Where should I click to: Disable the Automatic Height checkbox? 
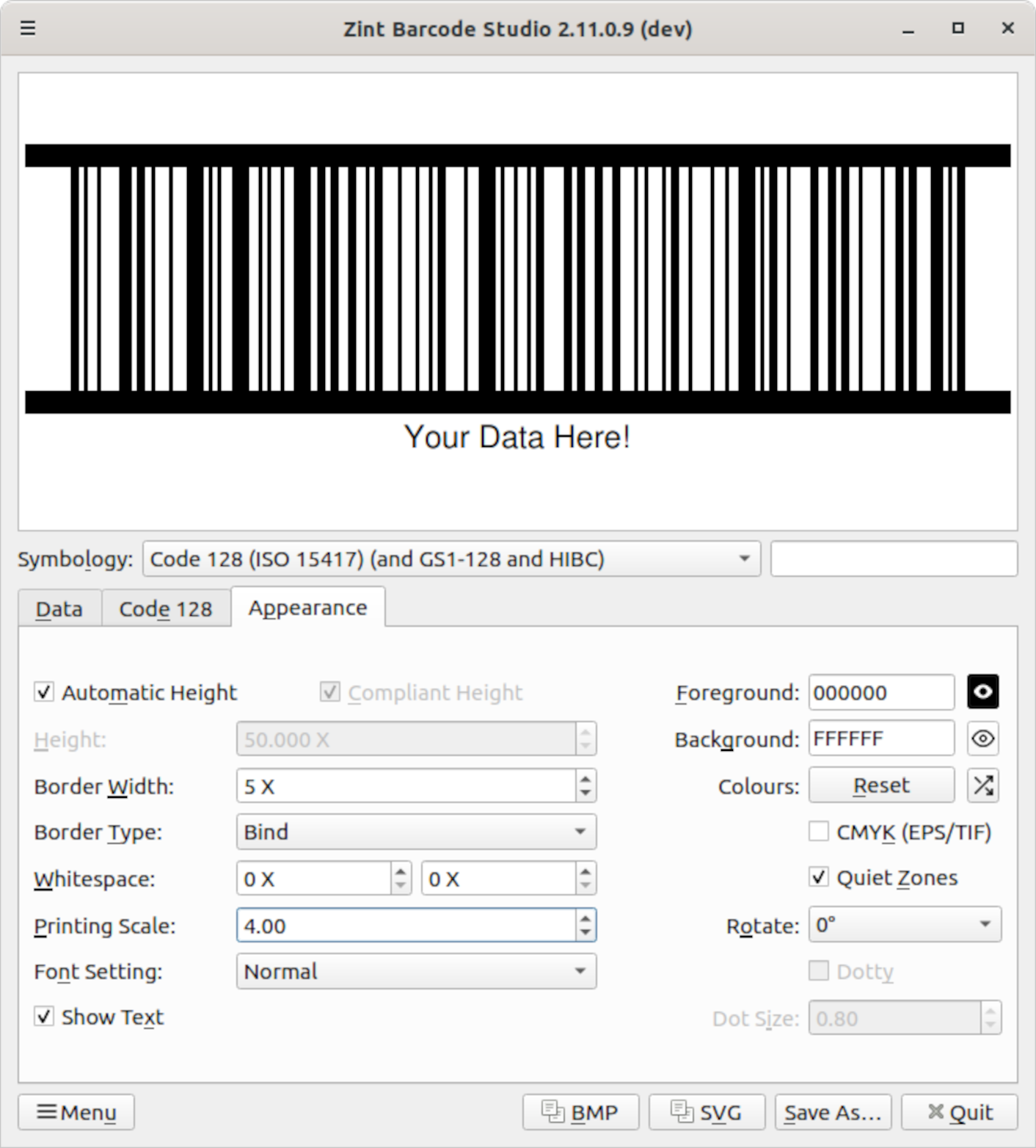coord(44,692)
